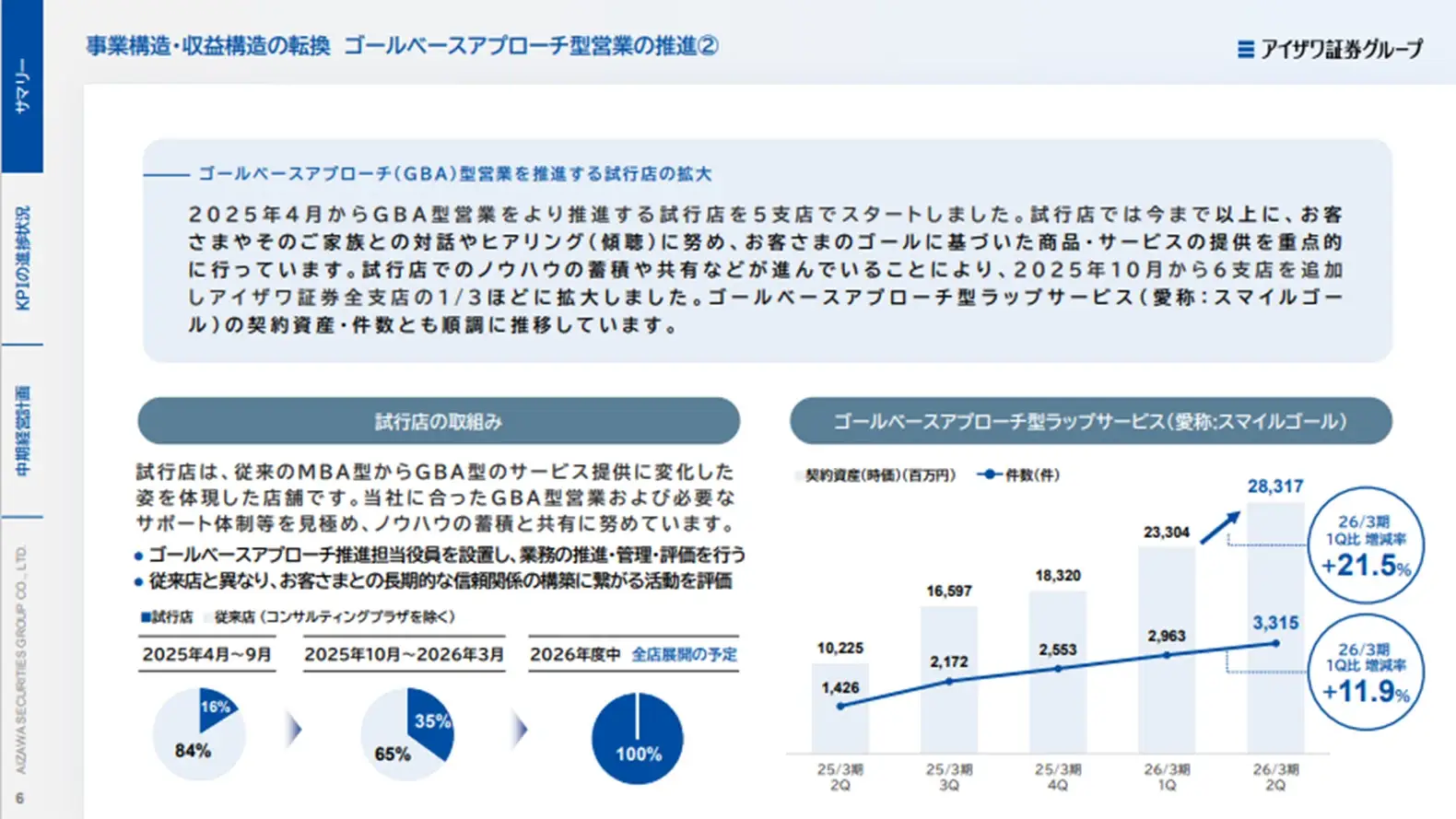Click the 全店展開の予定 blue text

[684, 654]
